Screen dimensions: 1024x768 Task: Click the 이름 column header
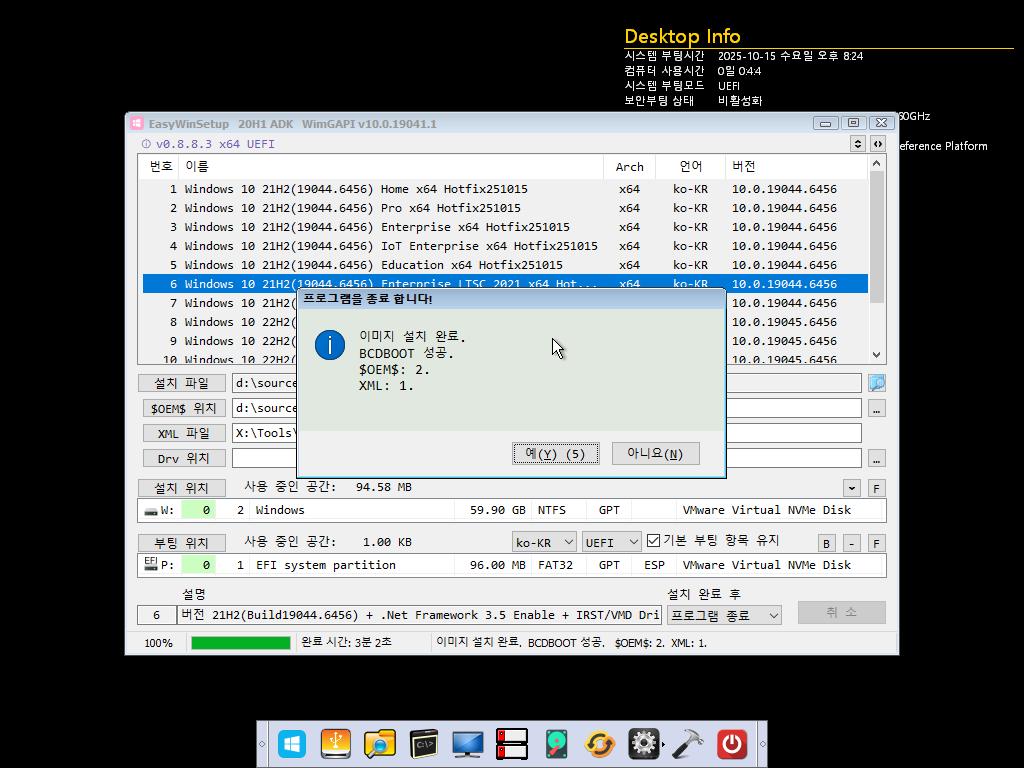(x=391, y=167)
